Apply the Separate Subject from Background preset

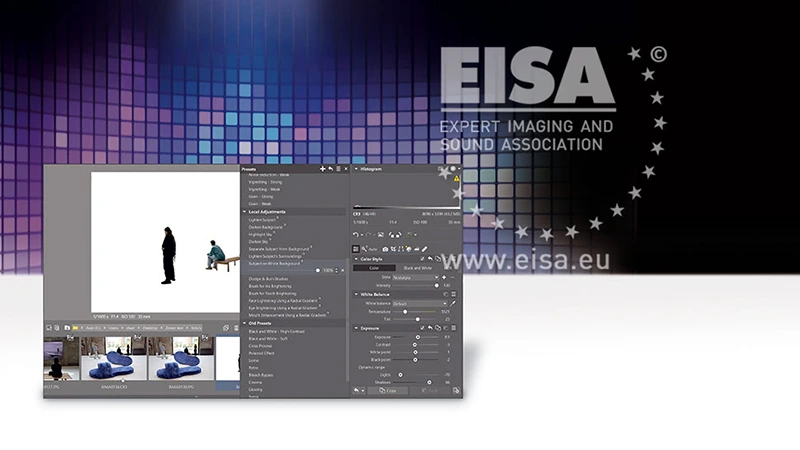click(x=279, y=249)
